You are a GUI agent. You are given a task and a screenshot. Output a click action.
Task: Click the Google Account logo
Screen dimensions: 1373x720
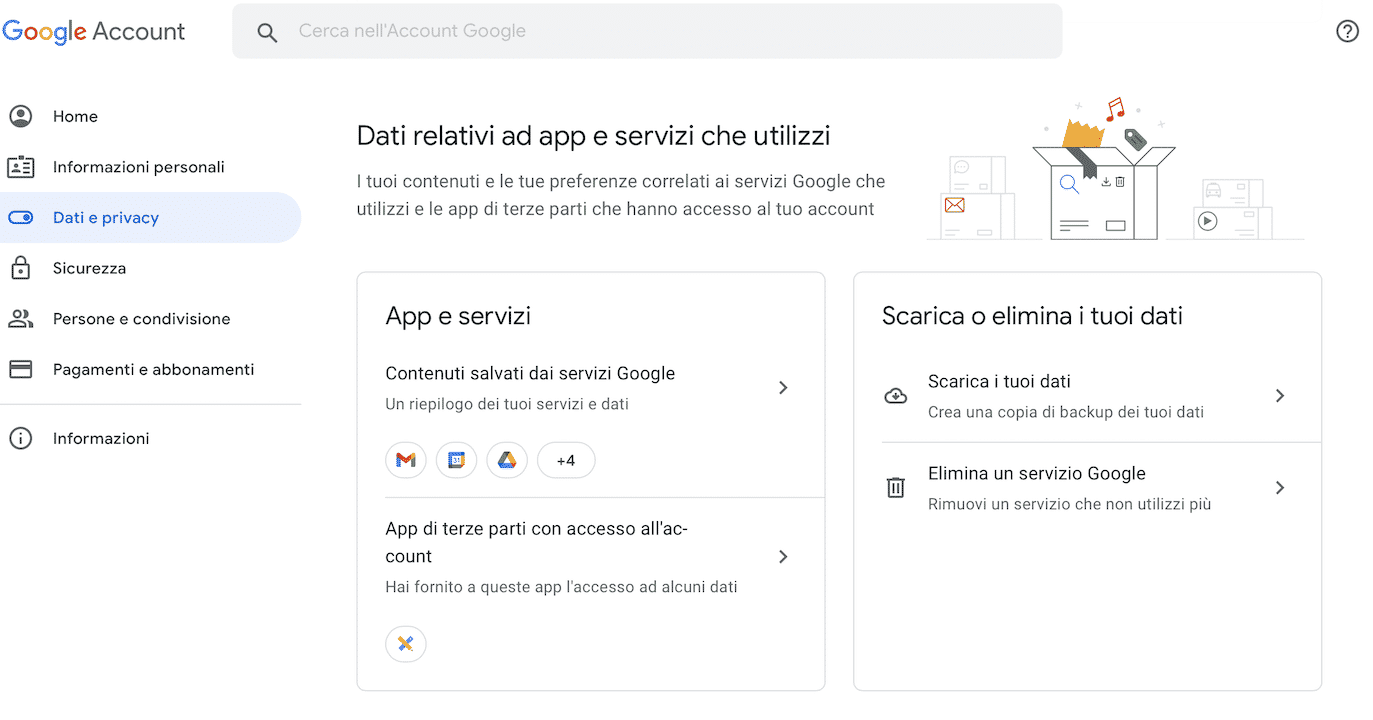pos(94,31)
